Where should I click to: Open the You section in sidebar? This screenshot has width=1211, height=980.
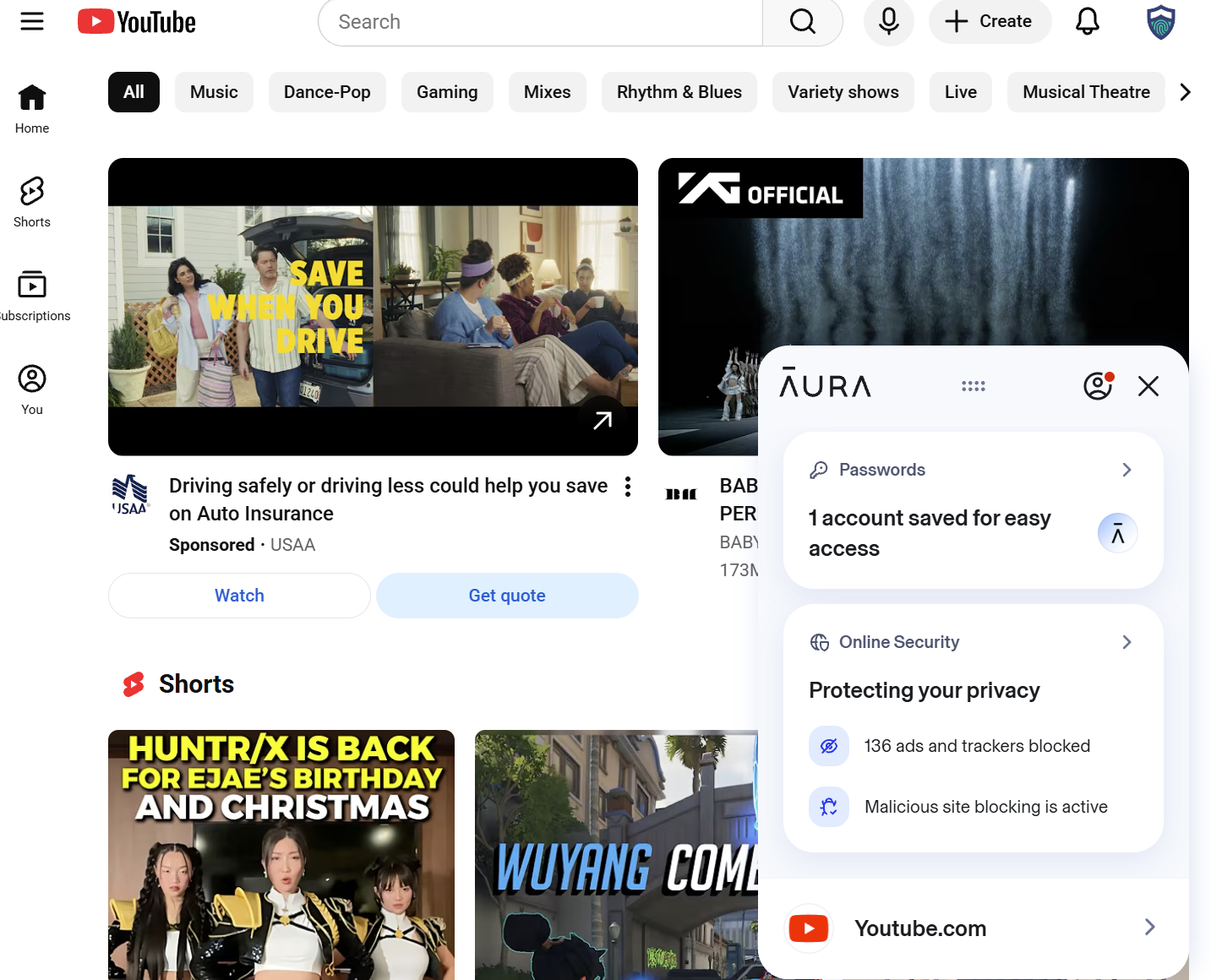point(31,389)
